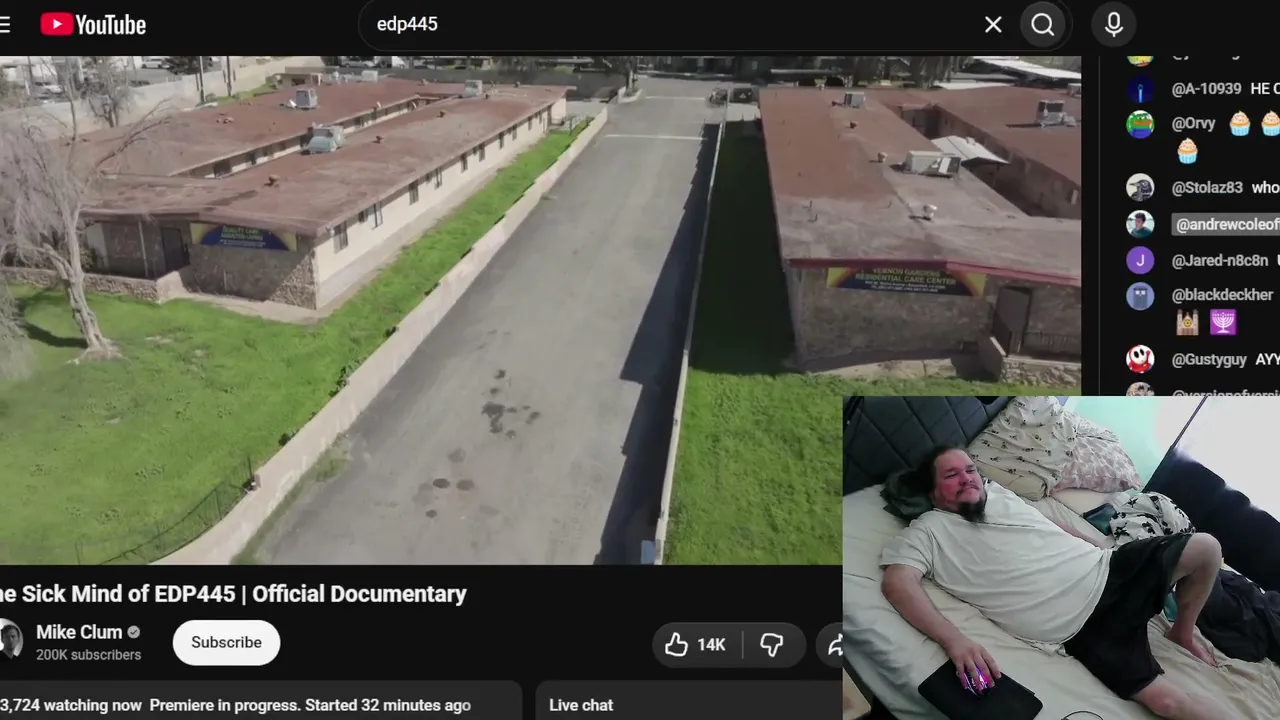Go to YouTube home via the logo
This screenshot has width=1280, height=720.
coord(93,25)
